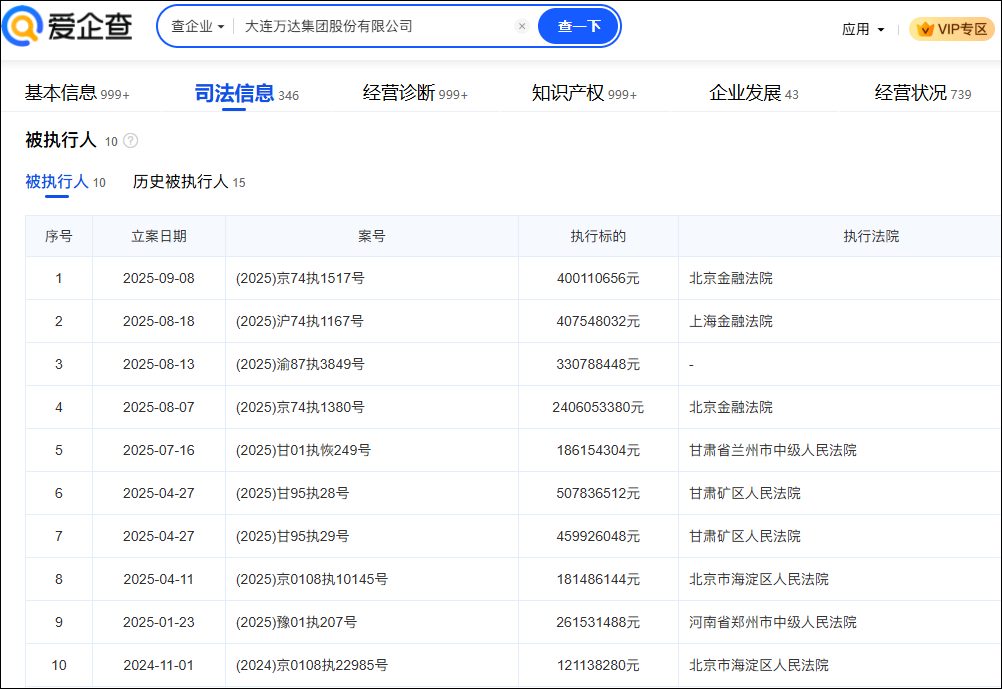Viewport: 1002px width, 689px height.
Task: Click the 案号 column header
Action: pyautogui.click(x=371, y=236)
